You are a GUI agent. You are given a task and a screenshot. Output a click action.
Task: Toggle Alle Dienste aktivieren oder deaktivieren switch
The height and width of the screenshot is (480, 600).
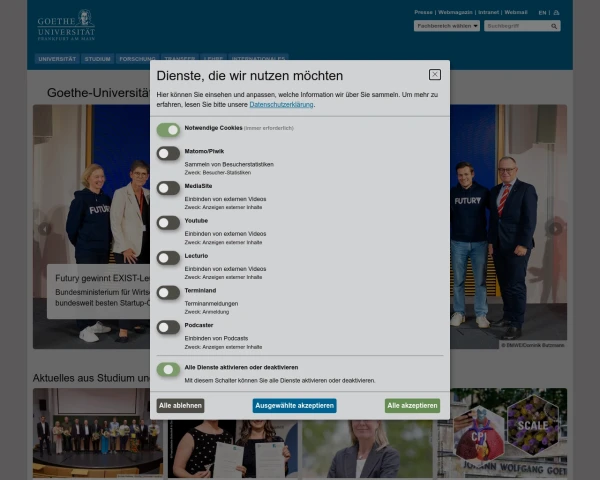pos(168,369)
